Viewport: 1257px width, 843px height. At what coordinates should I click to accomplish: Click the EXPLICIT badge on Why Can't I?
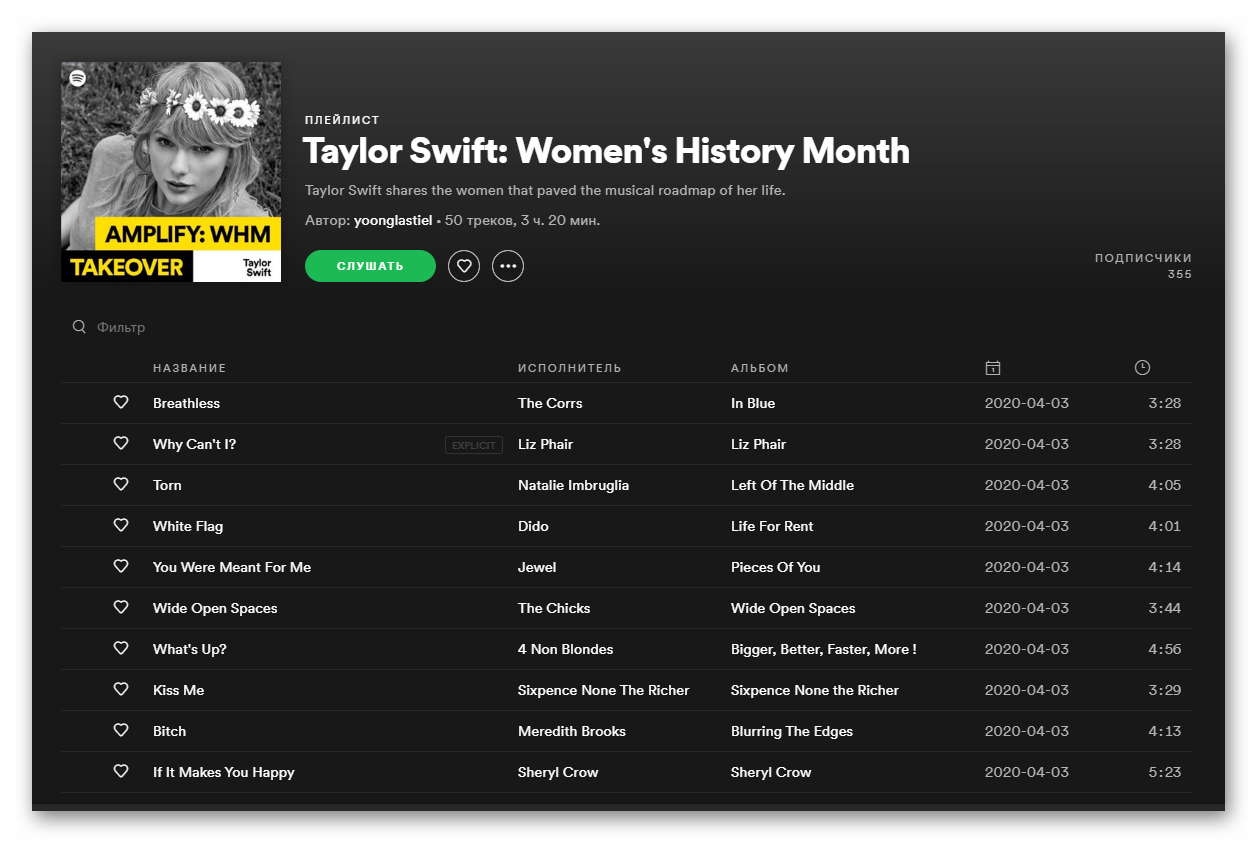tap(474, 445)
